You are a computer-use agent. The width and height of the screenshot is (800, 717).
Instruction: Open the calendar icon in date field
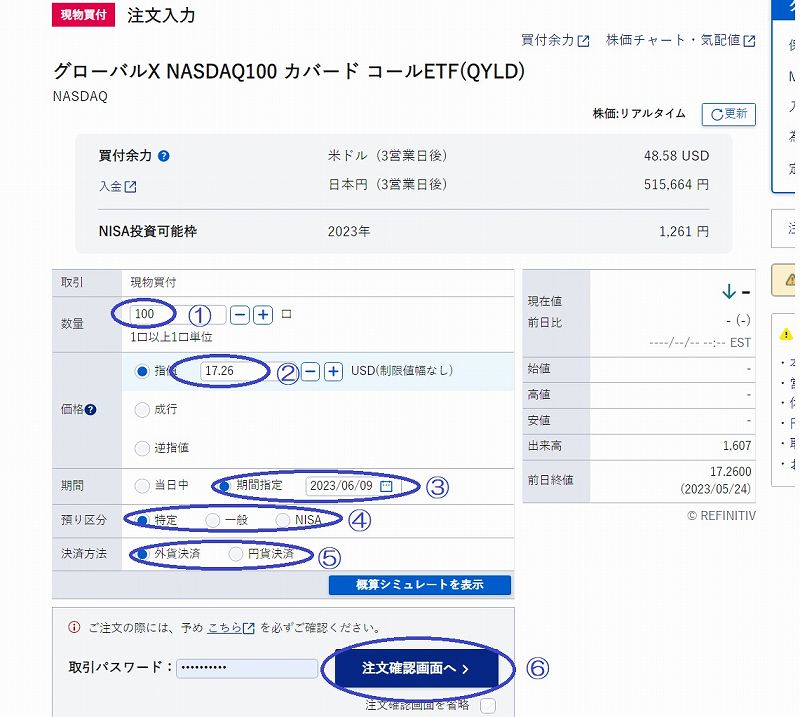[x=386, y=486]
